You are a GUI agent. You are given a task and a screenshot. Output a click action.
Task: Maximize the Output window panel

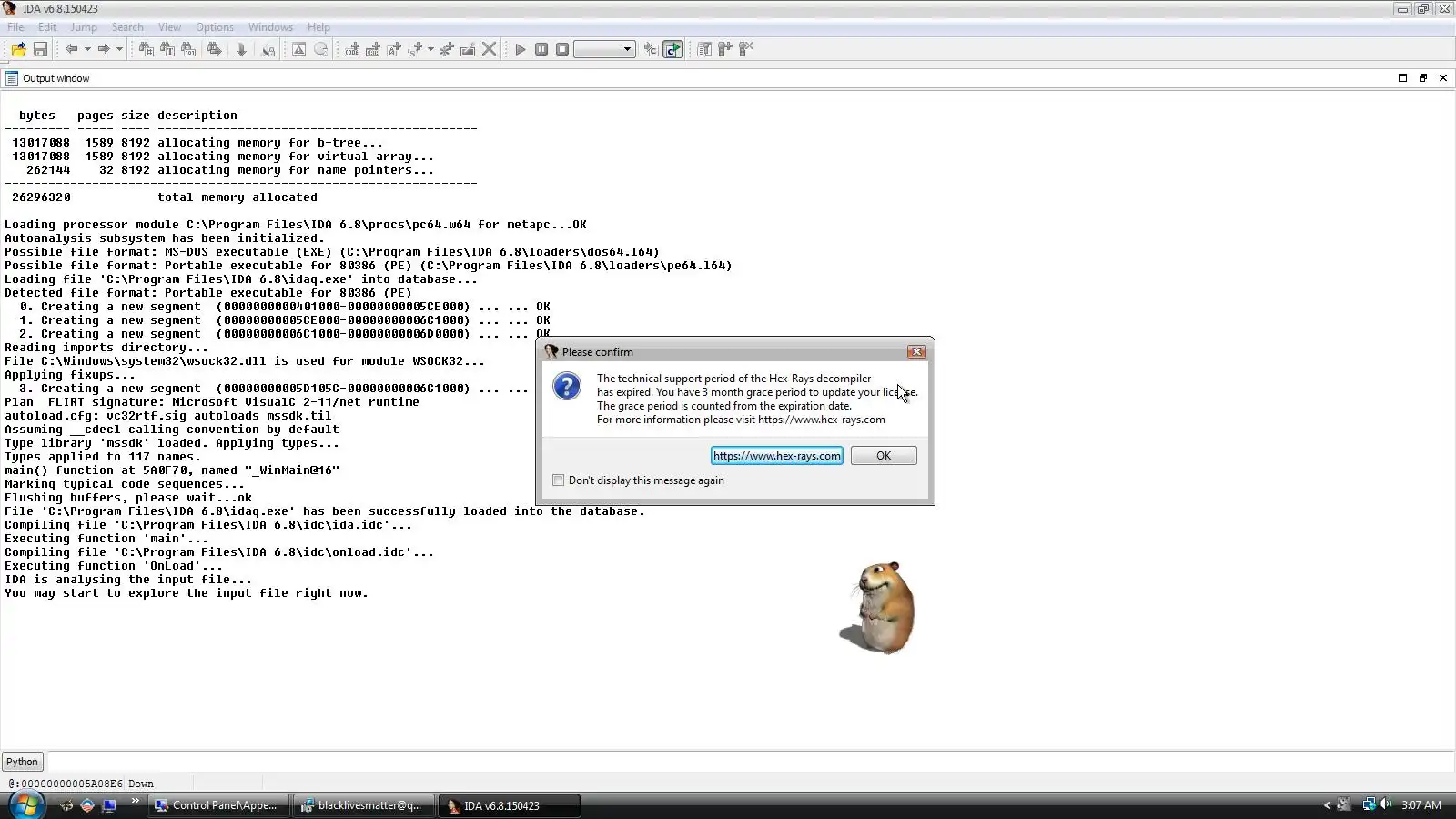click(x=1402, y=78)
